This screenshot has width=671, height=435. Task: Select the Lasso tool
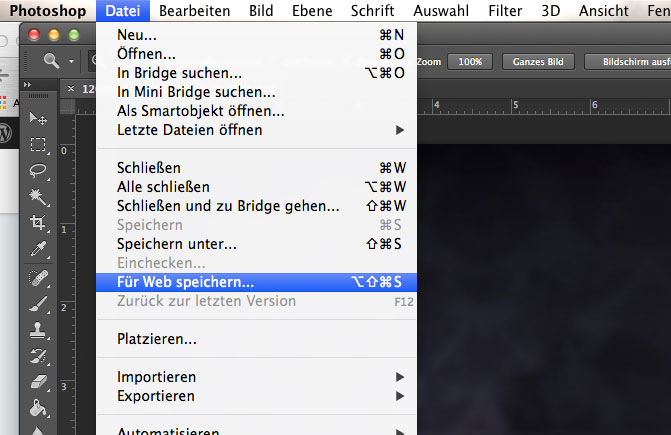click(x=38, y=171)
